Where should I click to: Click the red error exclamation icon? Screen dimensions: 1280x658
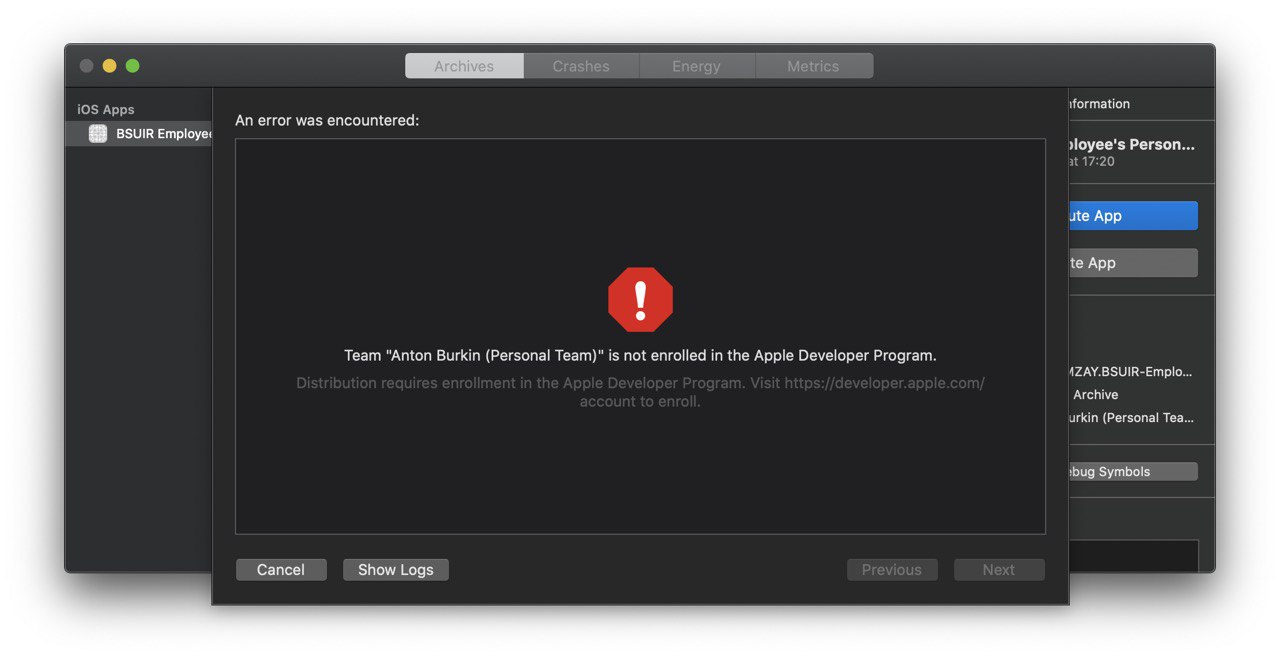[x=640, y=300]
